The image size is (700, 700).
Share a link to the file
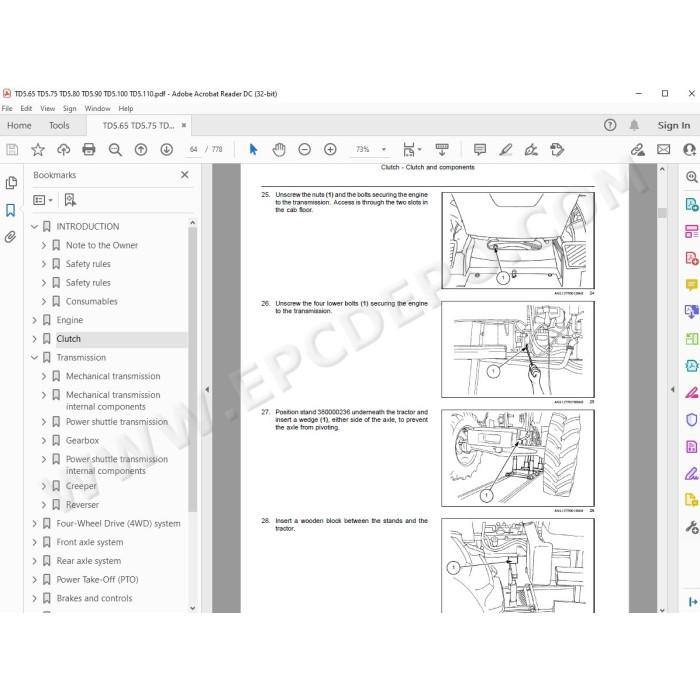point(638,150)
